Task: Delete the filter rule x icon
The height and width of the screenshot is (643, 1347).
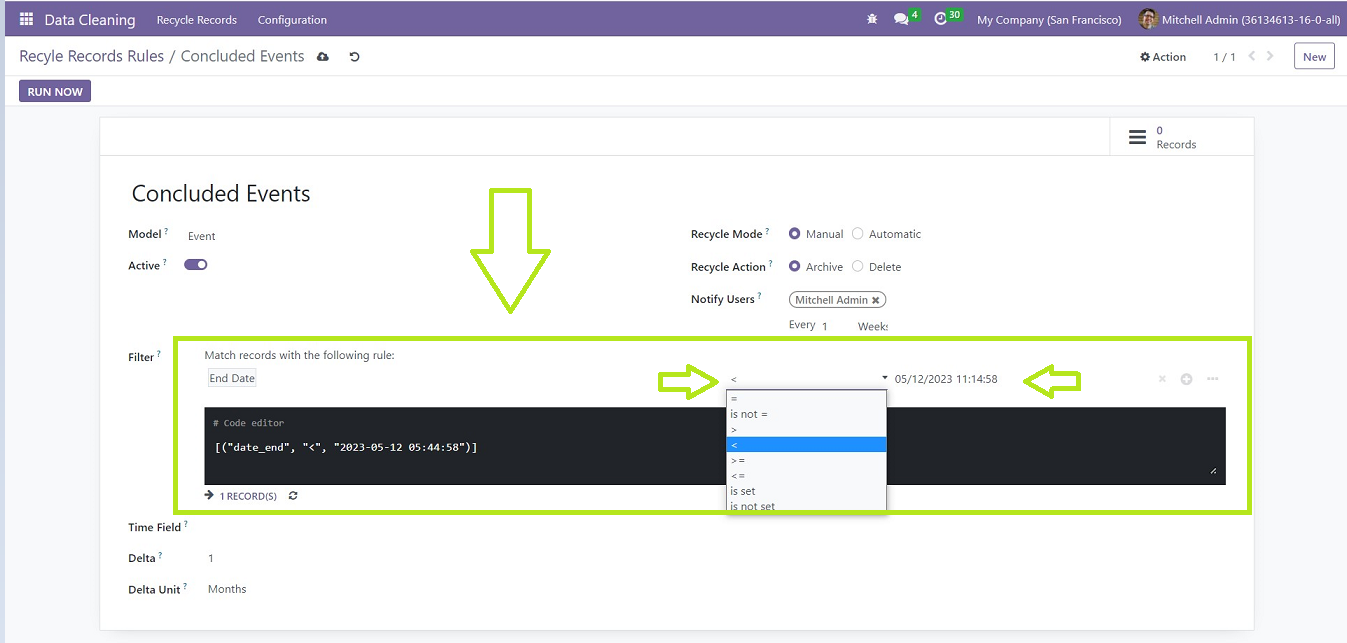Action: (x=1162, y=379)
